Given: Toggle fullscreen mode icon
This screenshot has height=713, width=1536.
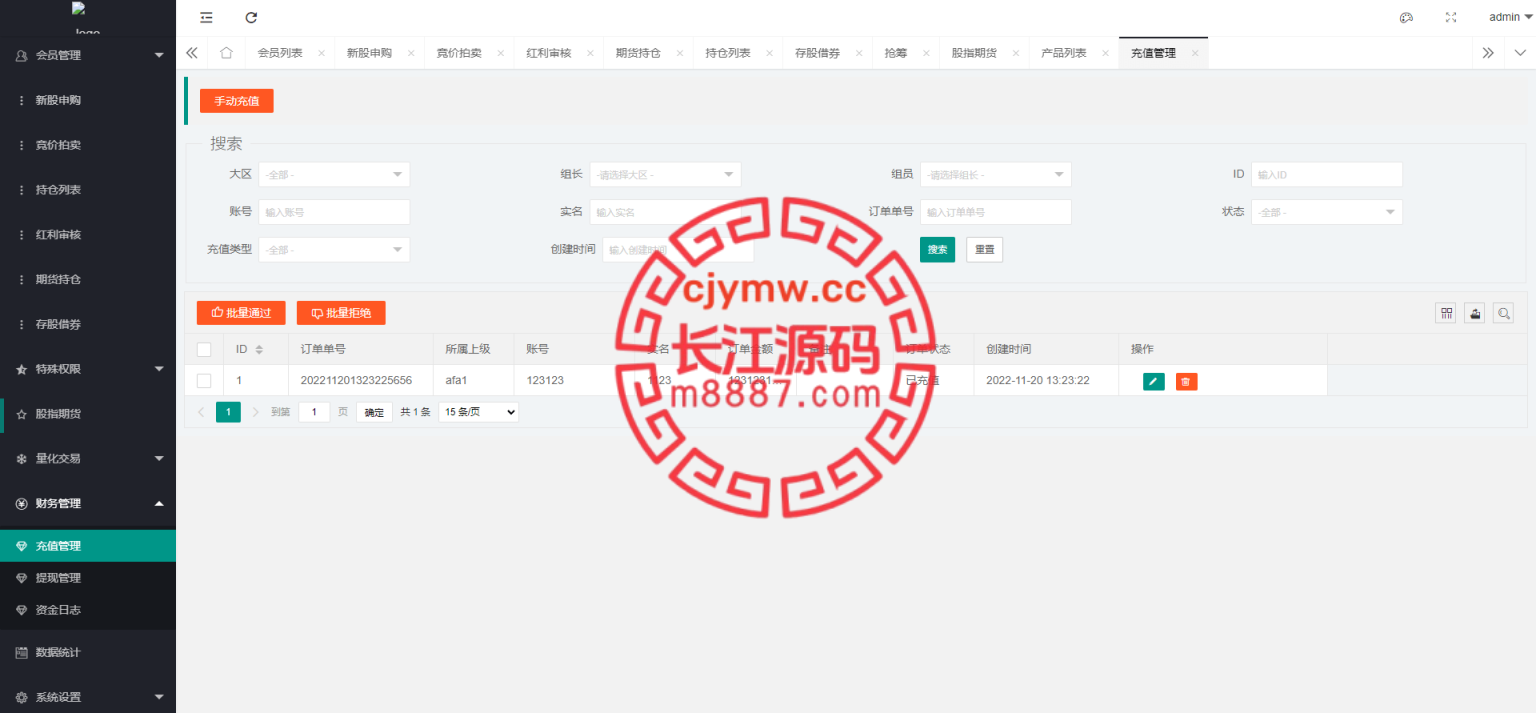Looking at the screenshot, I should tap(1451, 17).
